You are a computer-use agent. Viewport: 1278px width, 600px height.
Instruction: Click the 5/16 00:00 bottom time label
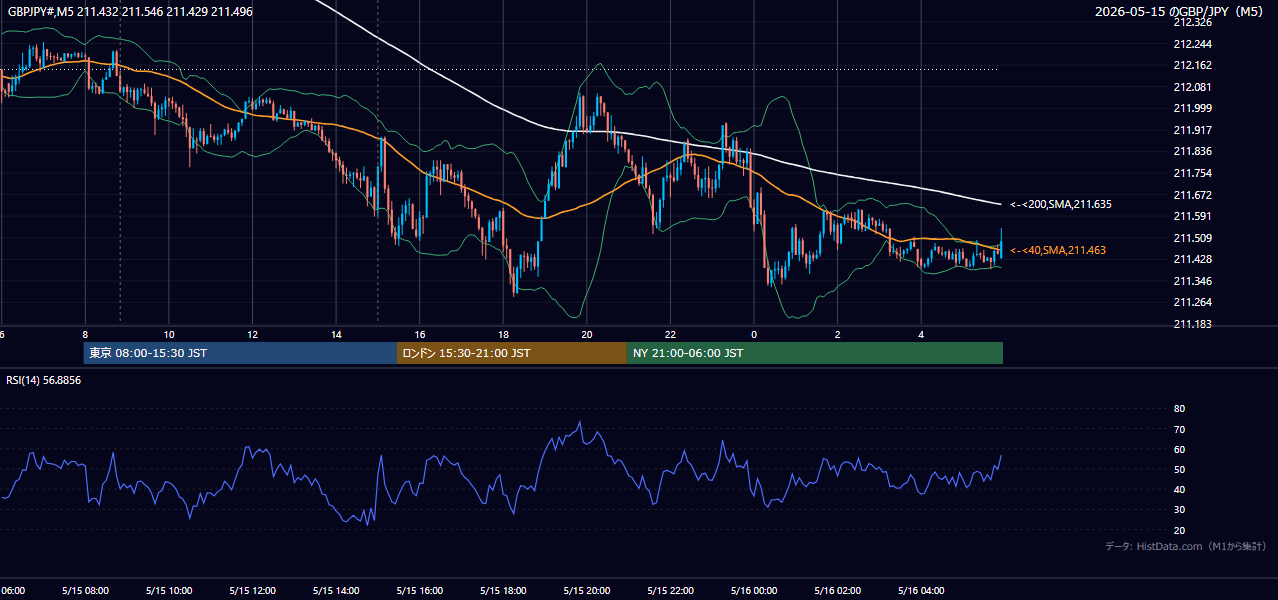pyautogui.click(x=753, y=590)
